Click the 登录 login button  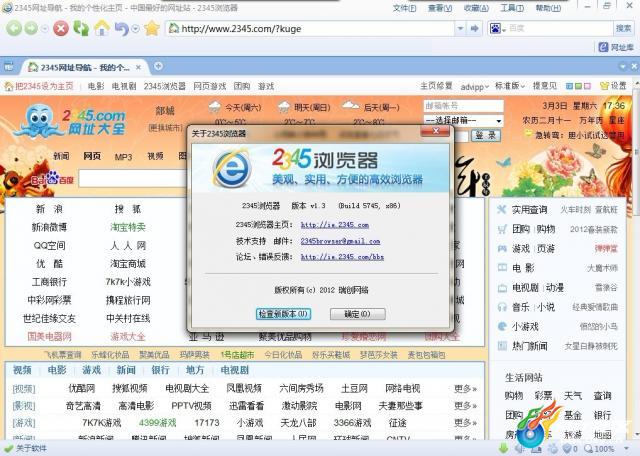pos(486,136)
